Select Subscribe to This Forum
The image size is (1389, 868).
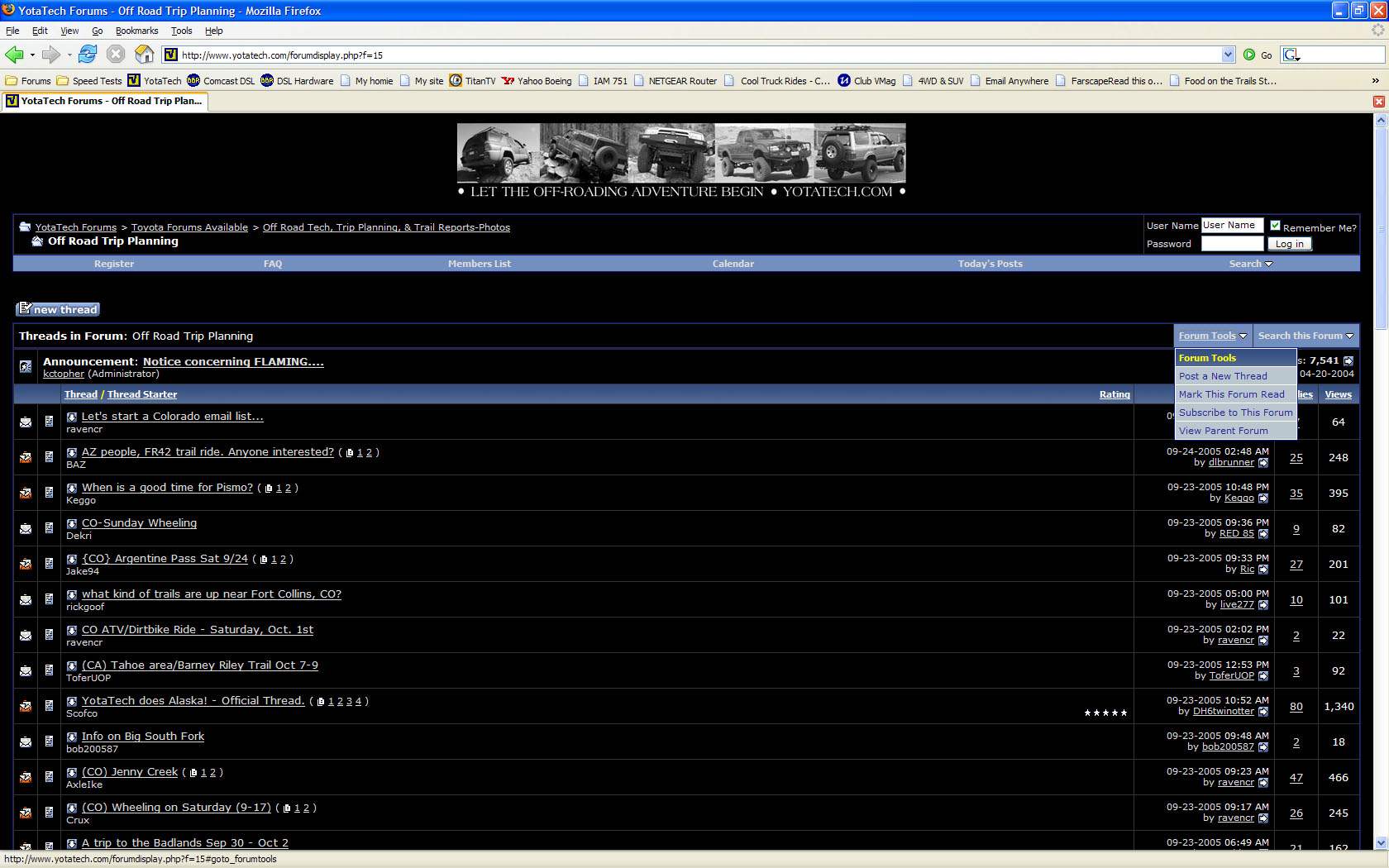pyautogui.click(x=1235, y=413)
